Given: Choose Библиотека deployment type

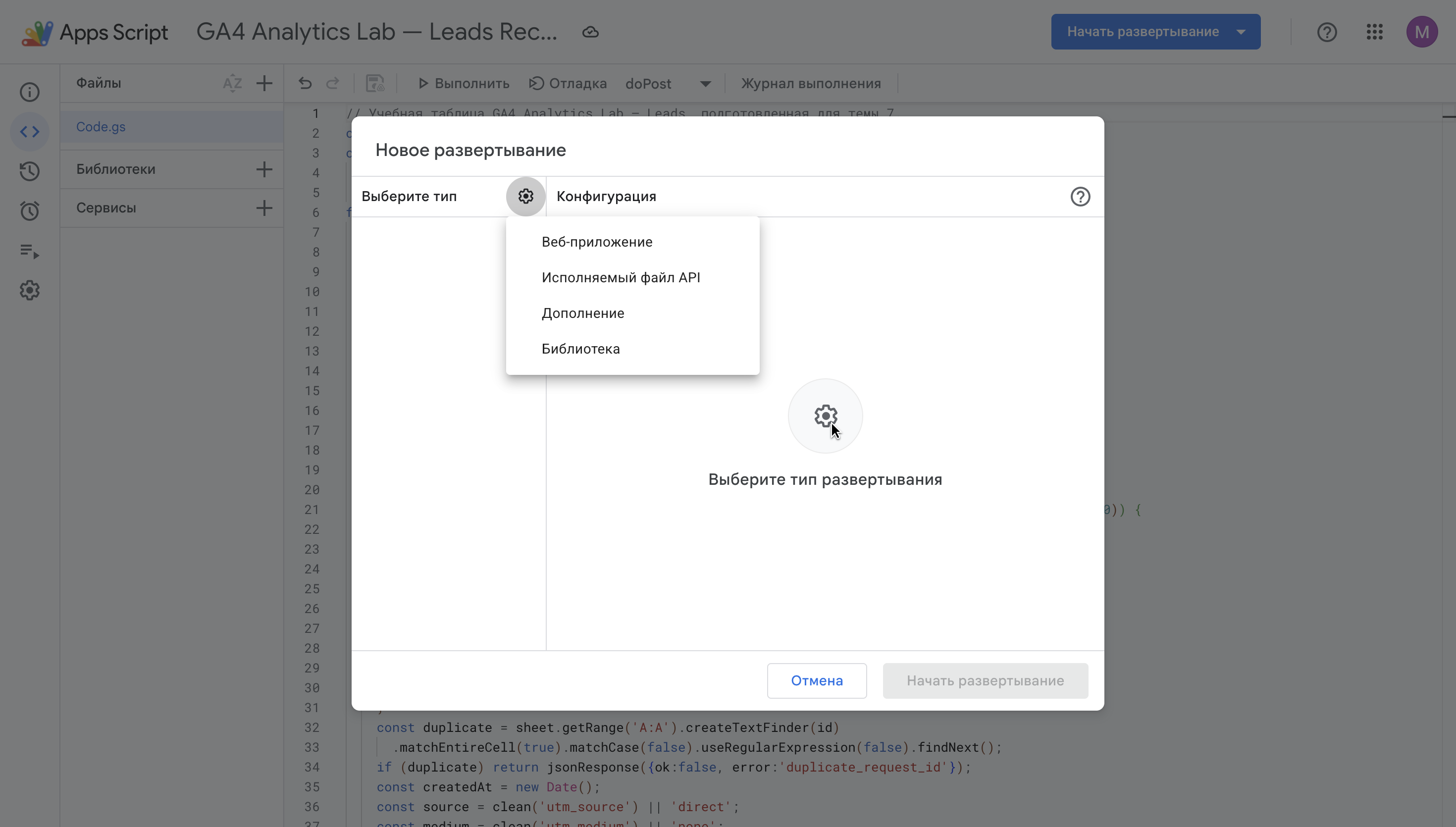Looking at the screenshot, I should coord(632,349).
